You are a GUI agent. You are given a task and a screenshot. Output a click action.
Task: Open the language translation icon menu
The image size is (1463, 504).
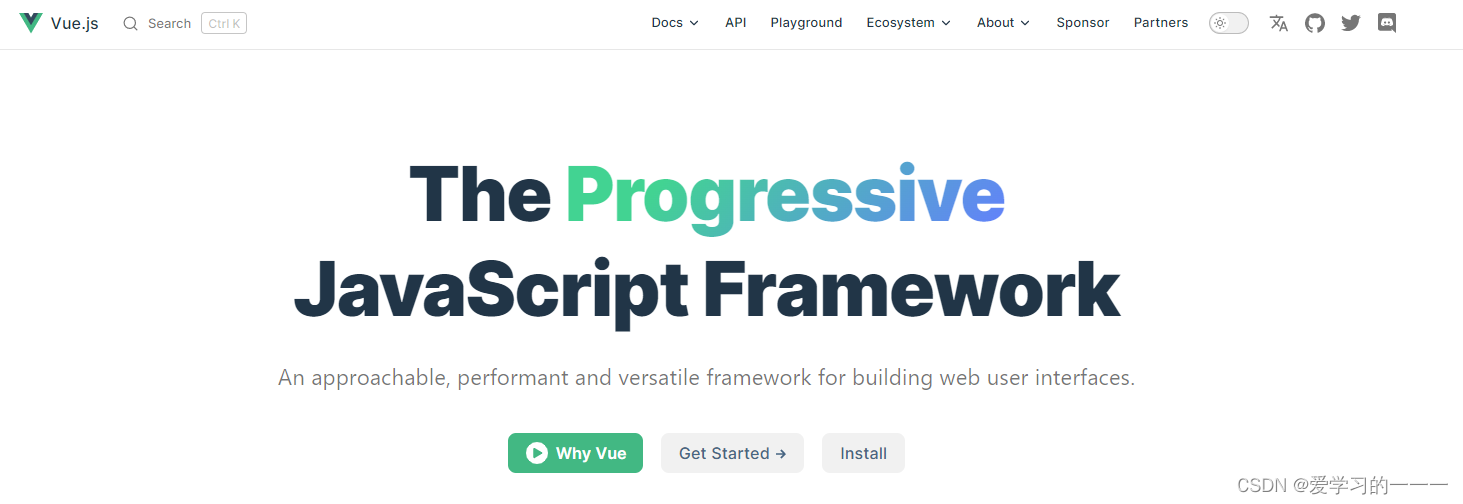tap(1278, 23)
